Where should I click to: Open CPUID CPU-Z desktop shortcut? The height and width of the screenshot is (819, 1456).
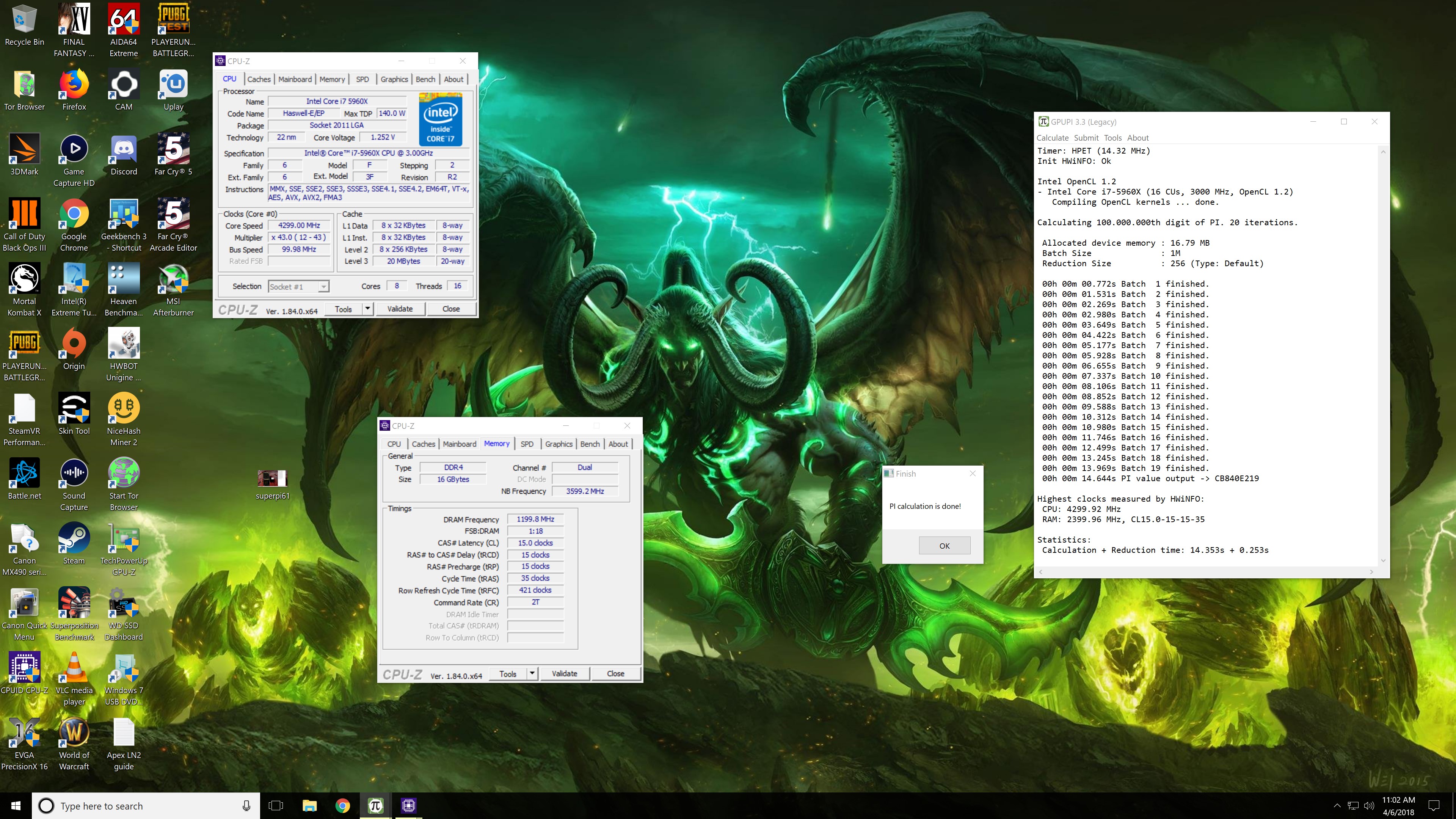[24, 673]
